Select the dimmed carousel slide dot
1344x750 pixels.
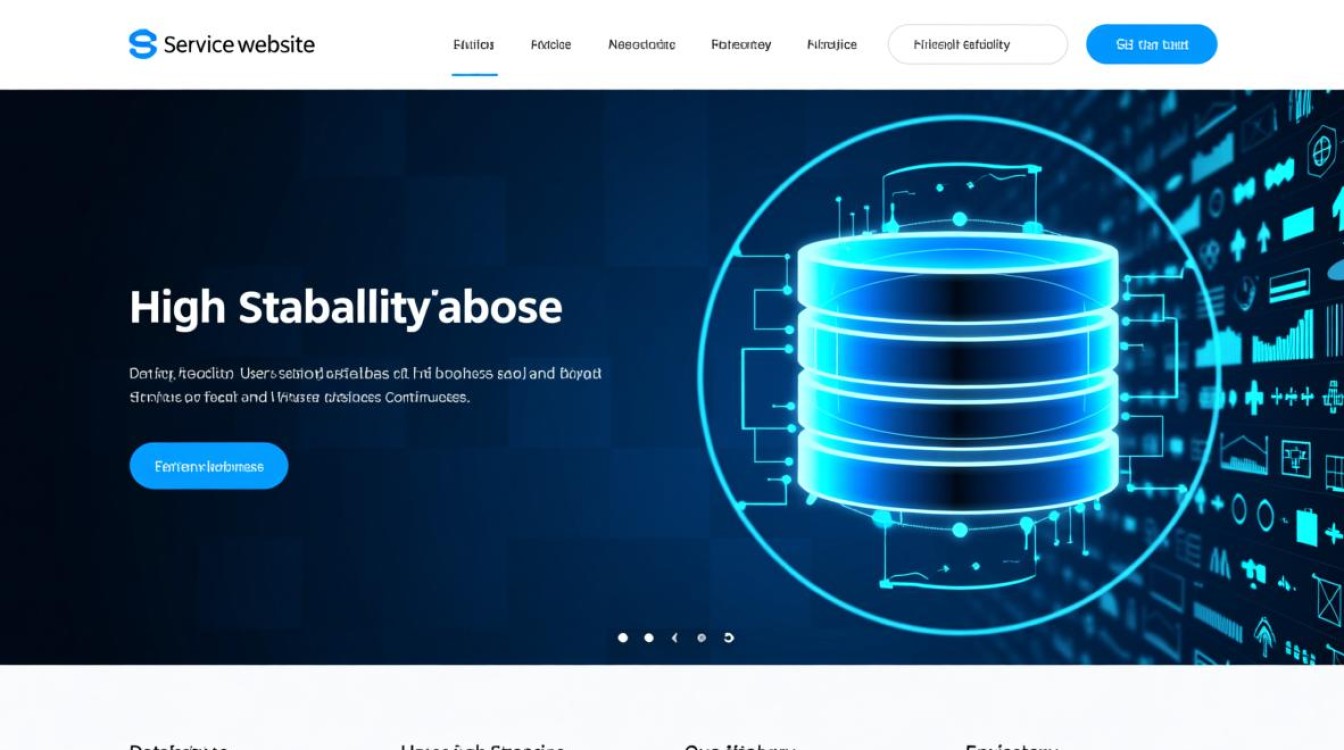tap(702, 637)
